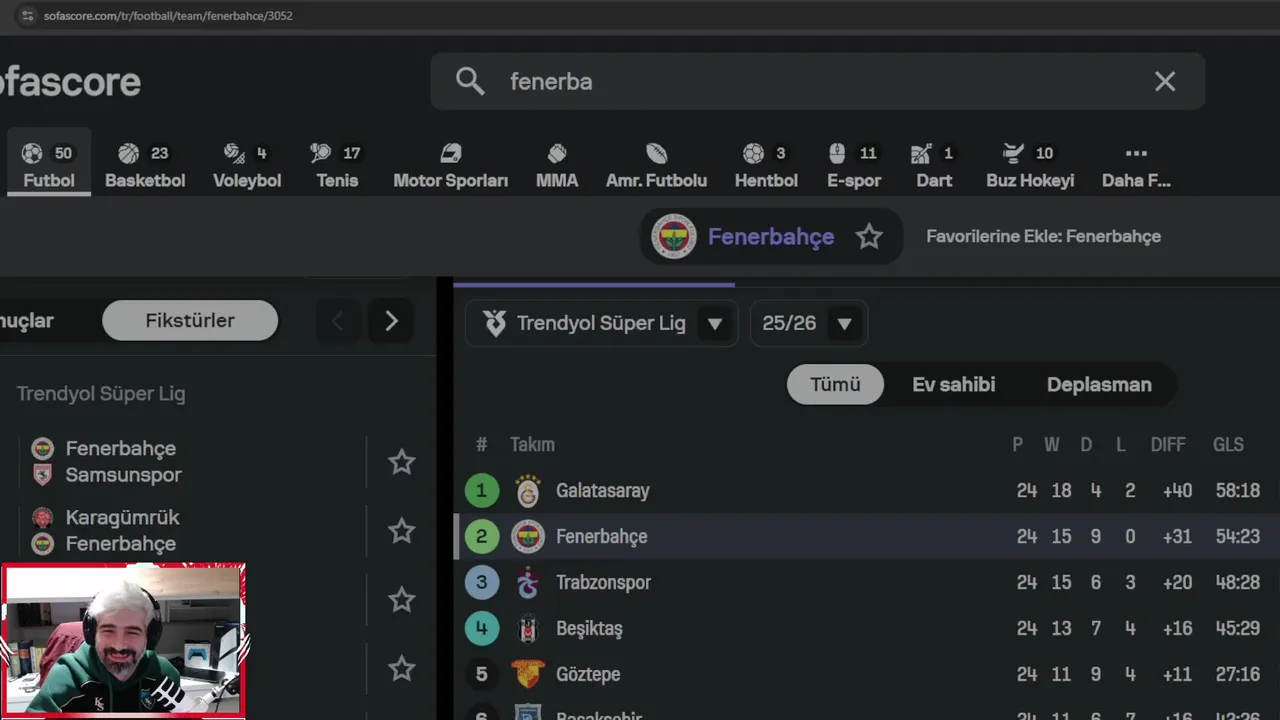
Task: Open the Motor Sporları category
Action: coord(450,163)
